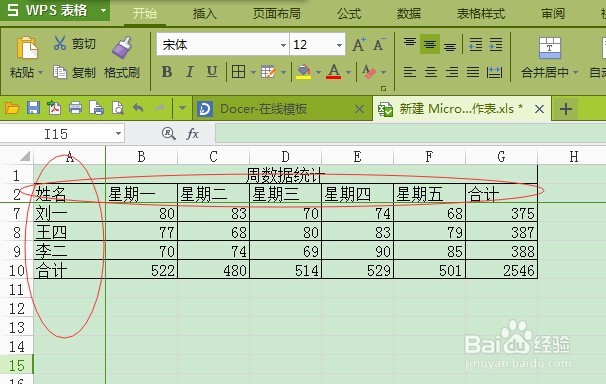Click the formula bar input field
606x384 pixels.
[x=410, y=134]
